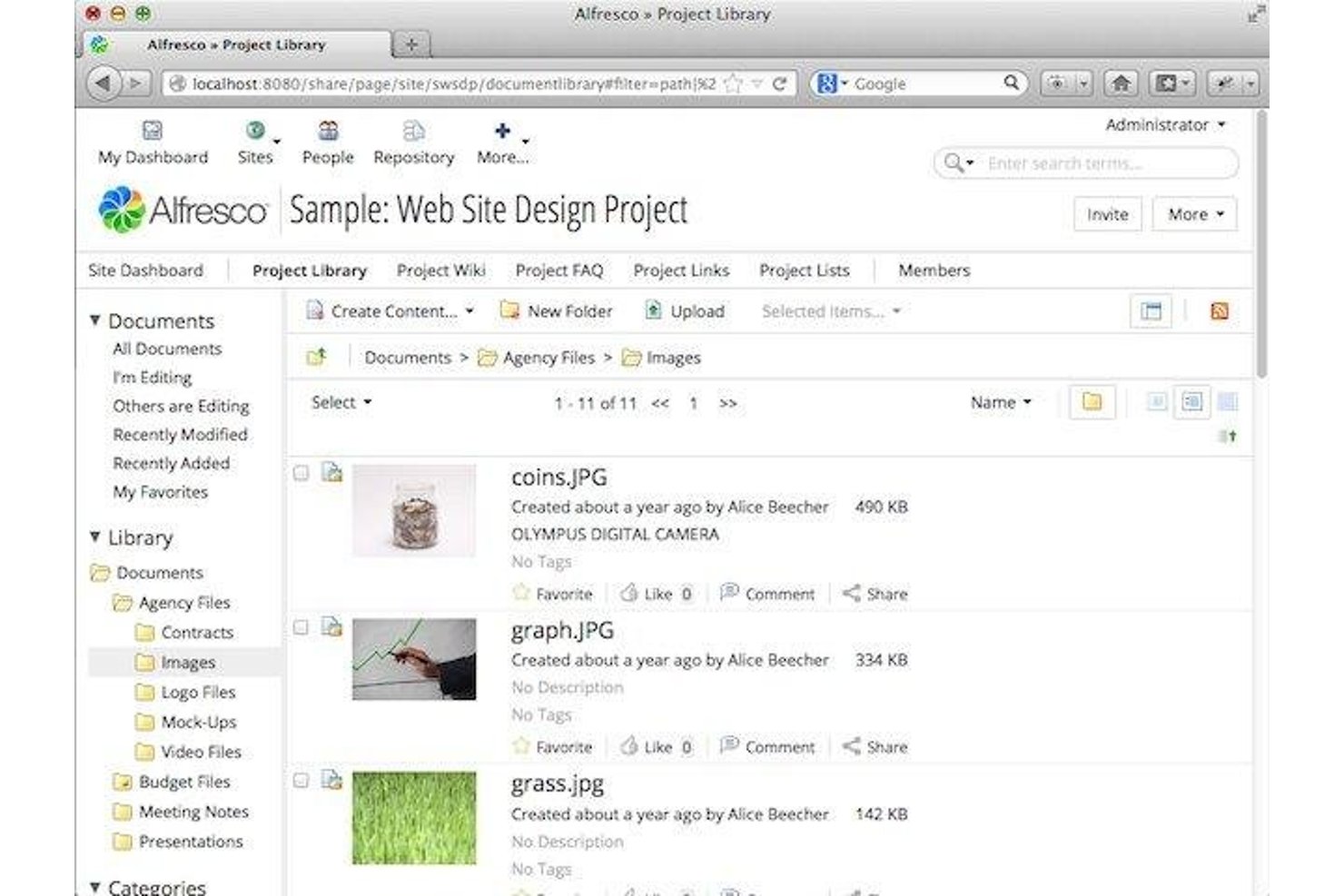Viewport: 1344px width, 896px height.
Task: Open the Selected Items... dropdown
Action: (831, 311)
